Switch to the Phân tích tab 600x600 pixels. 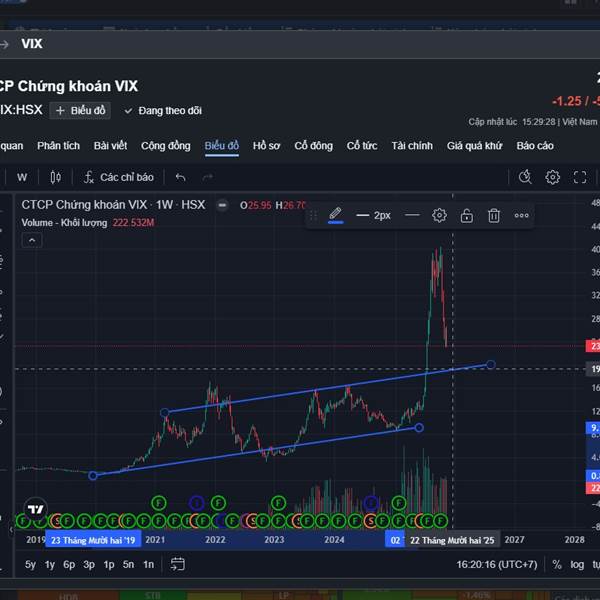(59, 146)
